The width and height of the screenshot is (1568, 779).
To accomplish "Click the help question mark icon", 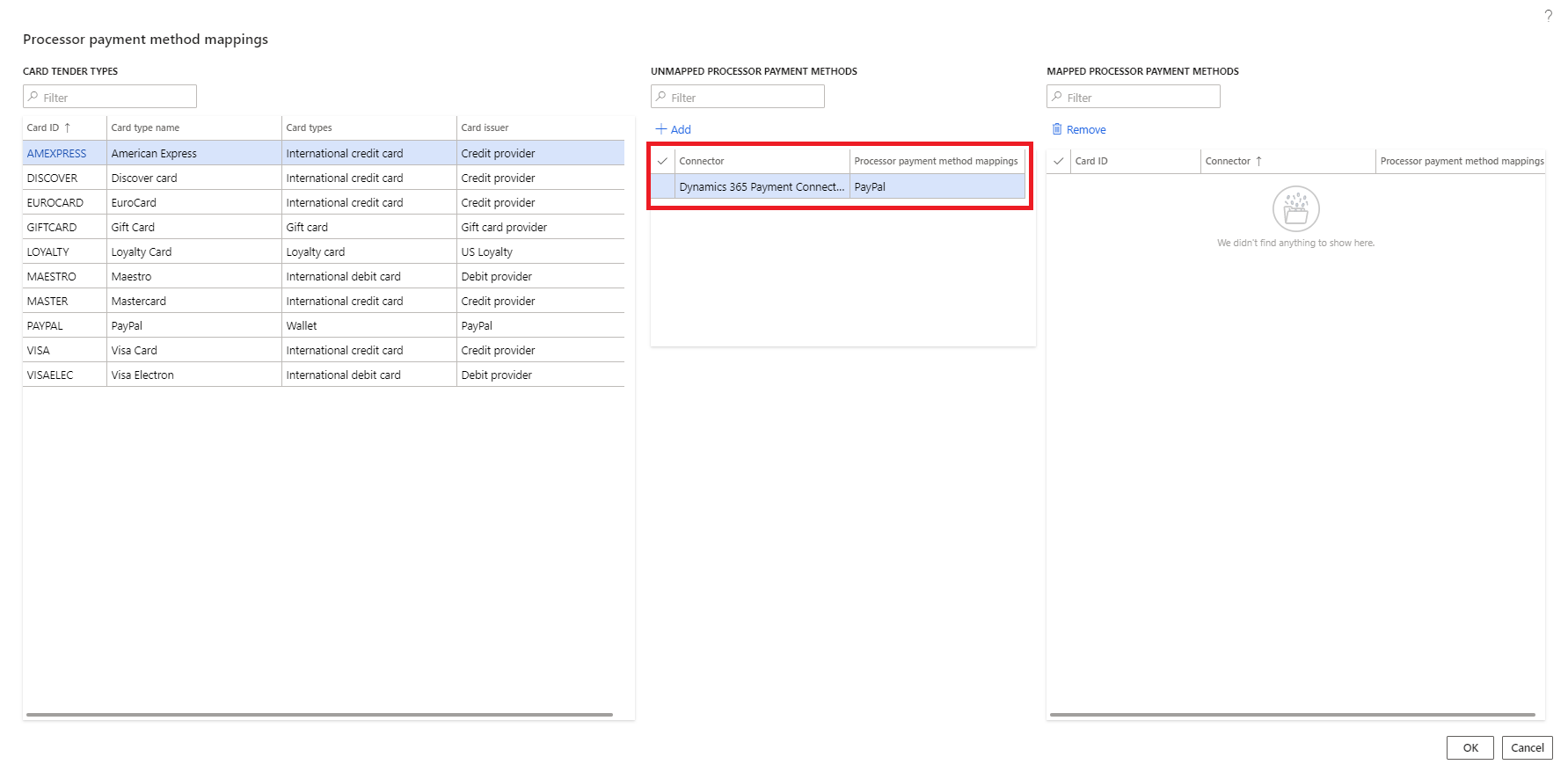I will [x=1548, y=16].
